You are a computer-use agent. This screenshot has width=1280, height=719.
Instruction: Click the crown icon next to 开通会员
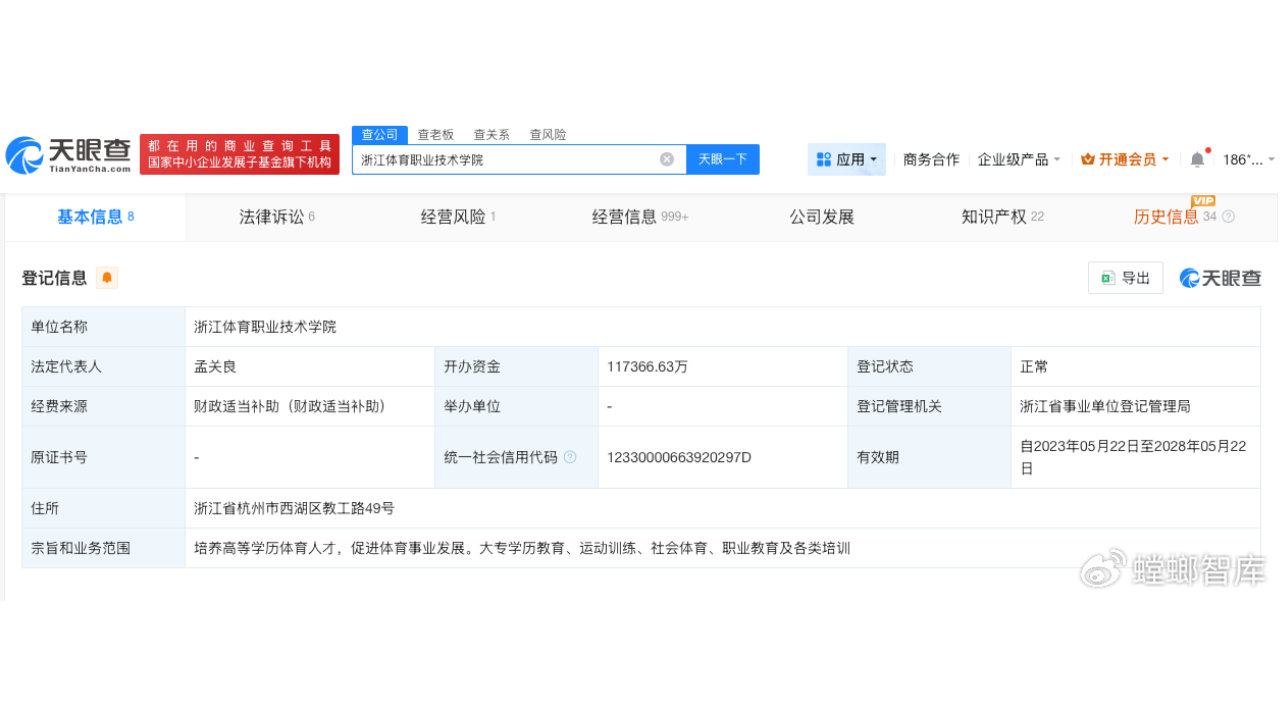click(1088, 158)
